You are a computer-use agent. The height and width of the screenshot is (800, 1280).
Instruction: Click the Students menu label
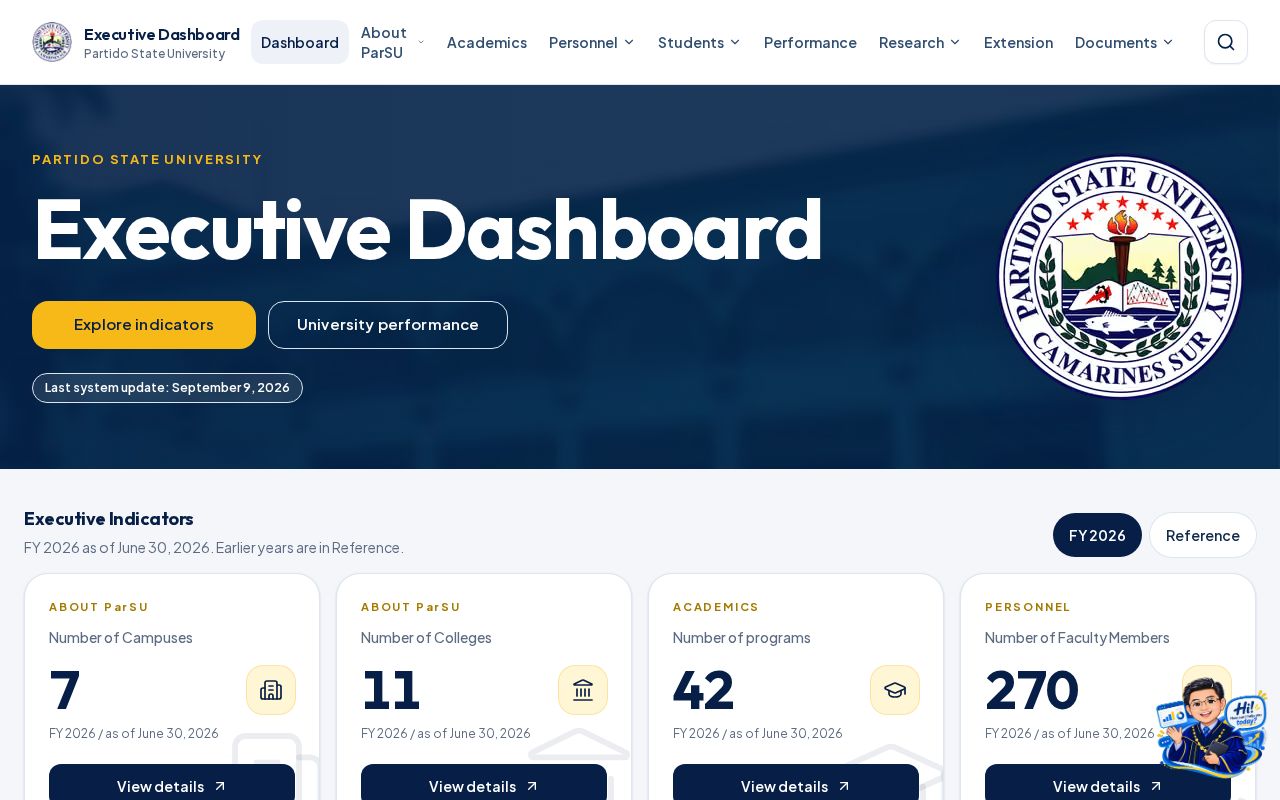pyautogui.click(x=691, y=42)
